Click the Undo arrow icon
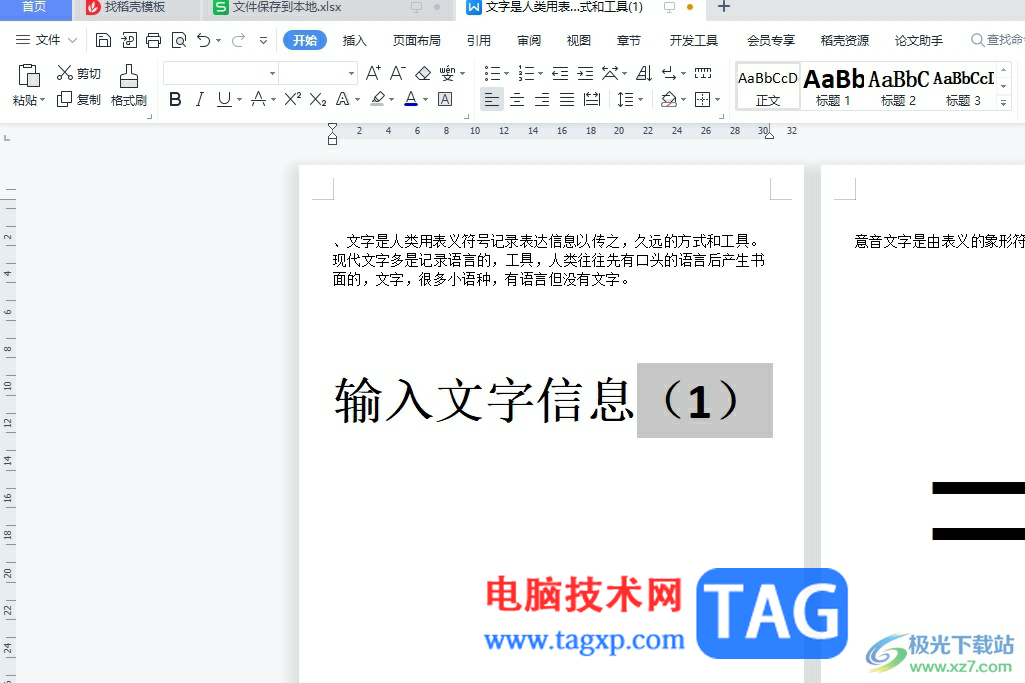Screen dimensions: 1025x683 (x=204, y=41)
